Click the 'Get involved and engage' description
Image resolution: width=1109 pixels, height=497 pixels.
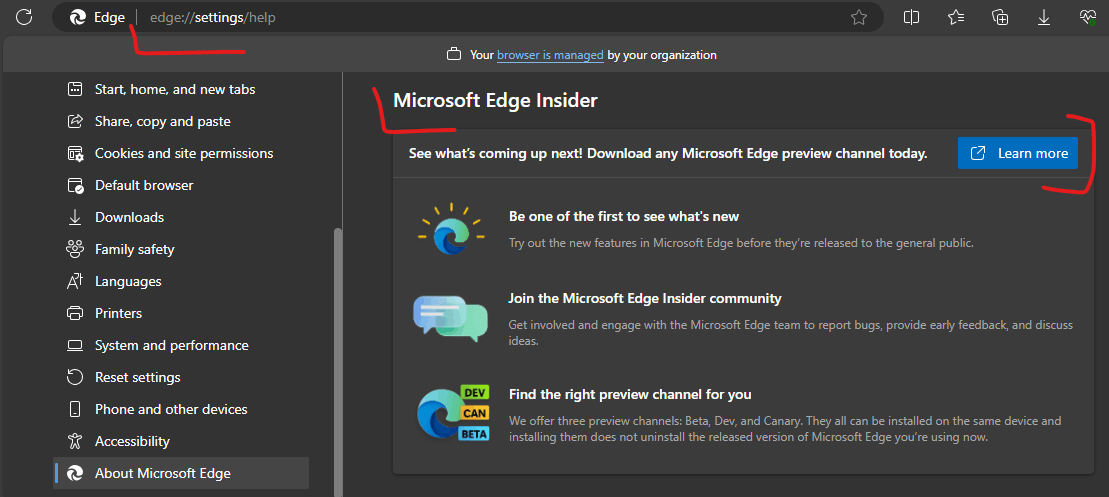point(791,333)
